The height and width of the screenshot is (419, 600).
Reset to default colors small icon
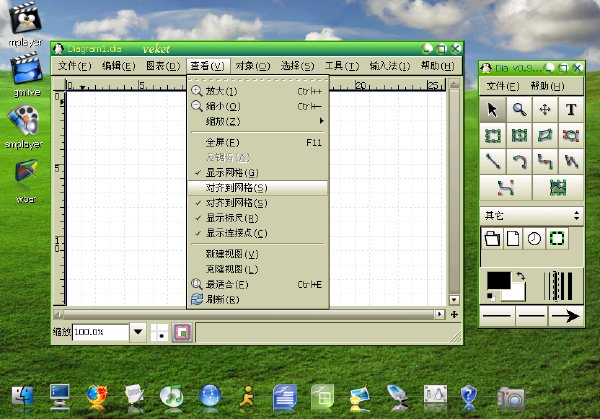tap(490, 296)
